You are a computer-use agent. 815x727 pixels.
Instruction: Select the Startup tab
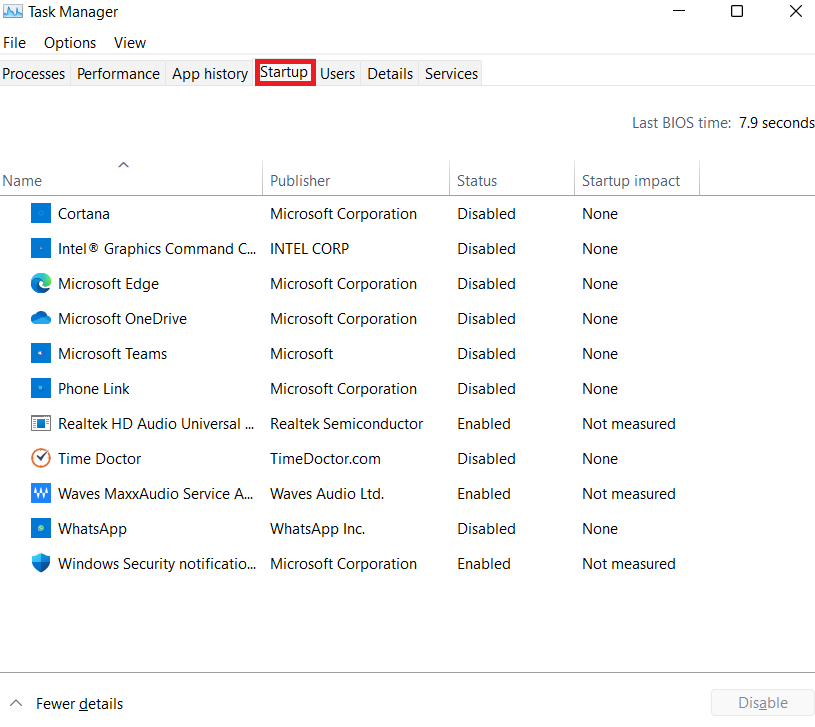coord(284,72)
